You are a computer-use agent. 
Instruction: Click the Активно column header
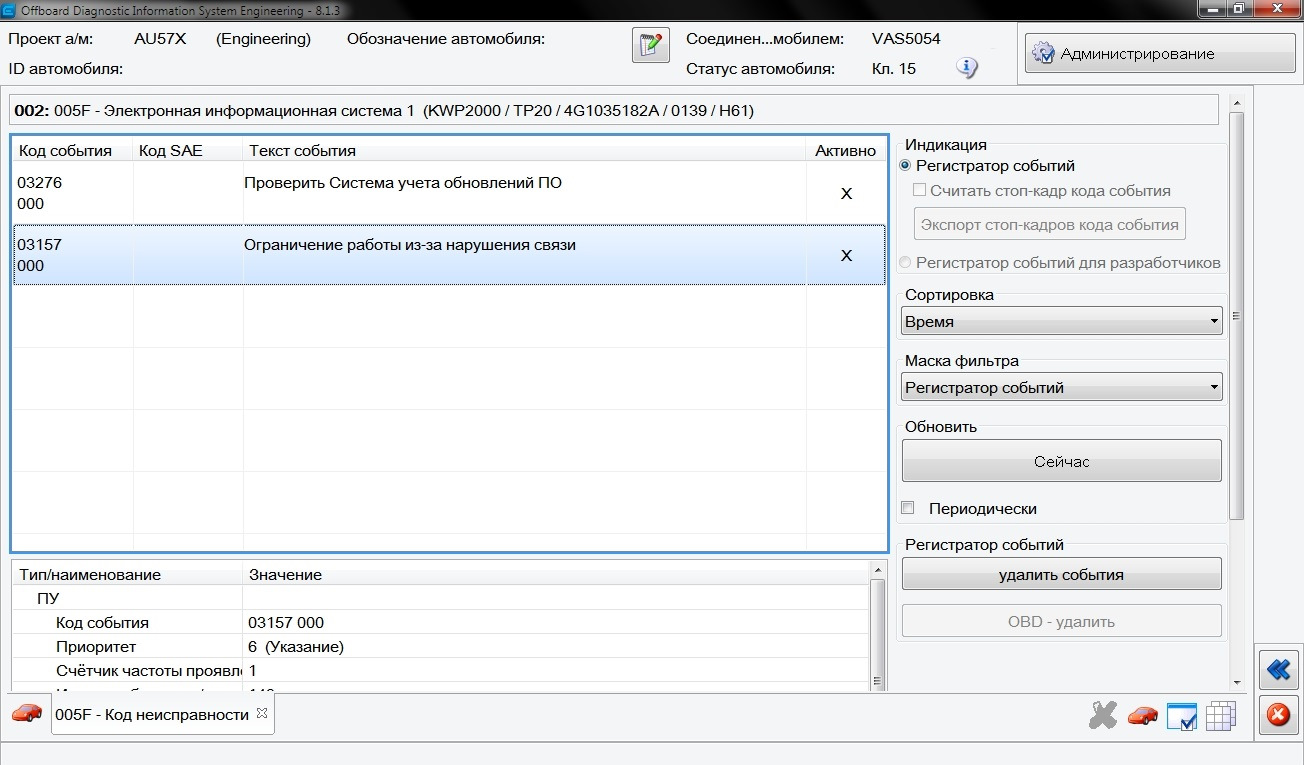845,151
